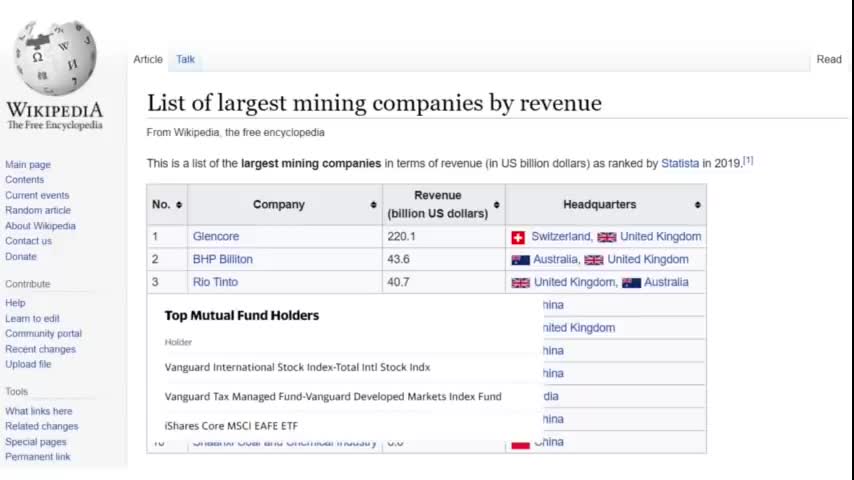Click the revenue value 220.1
This screenshot has width=854, height=480.
[401, 236]
